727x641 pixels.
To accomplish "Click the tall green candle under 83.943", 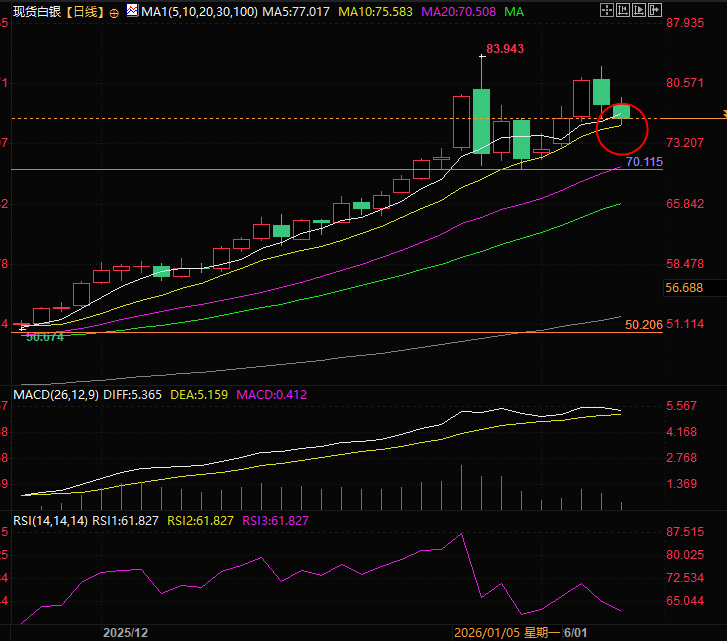I will click(482, 121).
